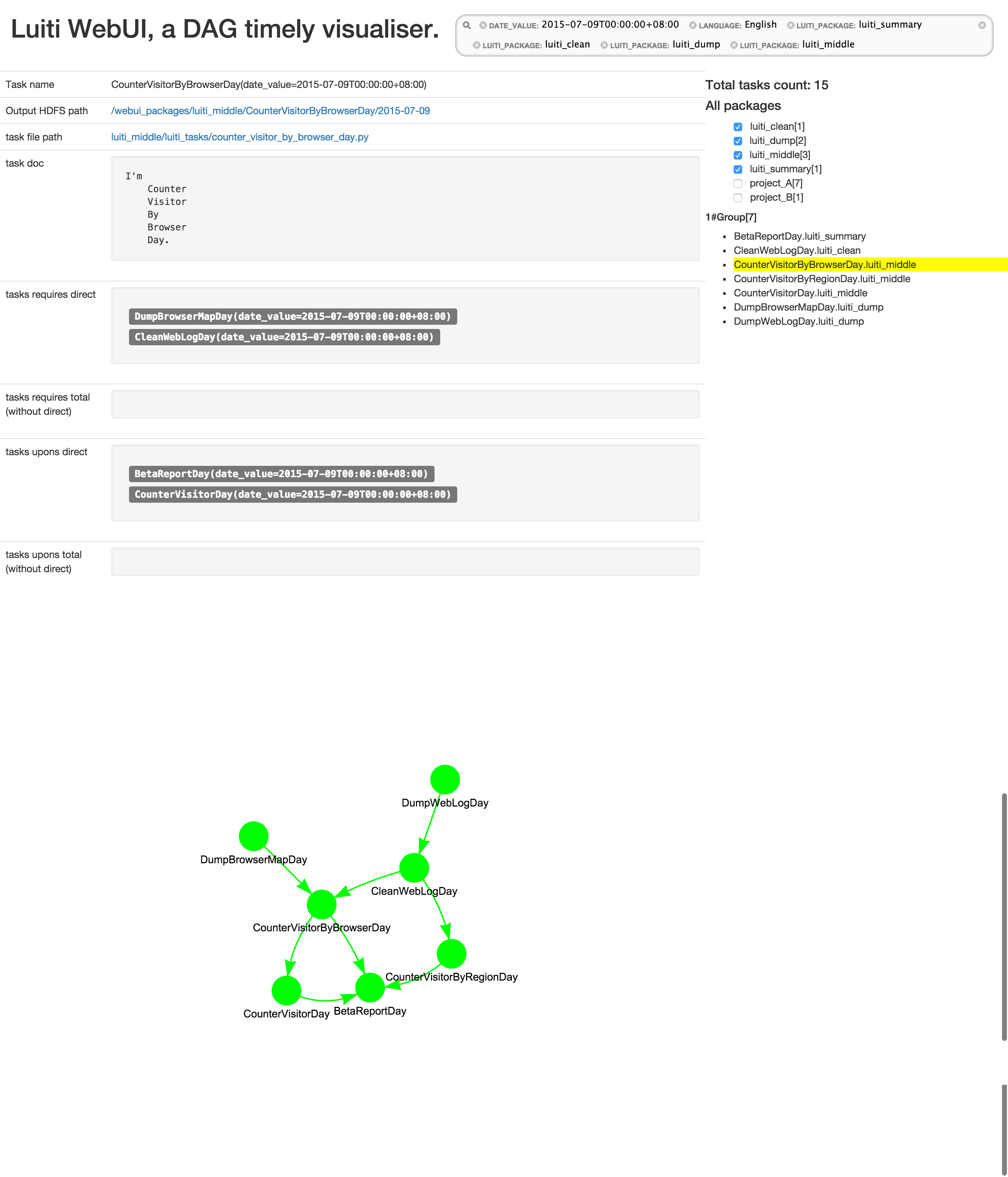Remove the luiti_middle package facet
1008x1177 pixels.
tap(734, 45)
